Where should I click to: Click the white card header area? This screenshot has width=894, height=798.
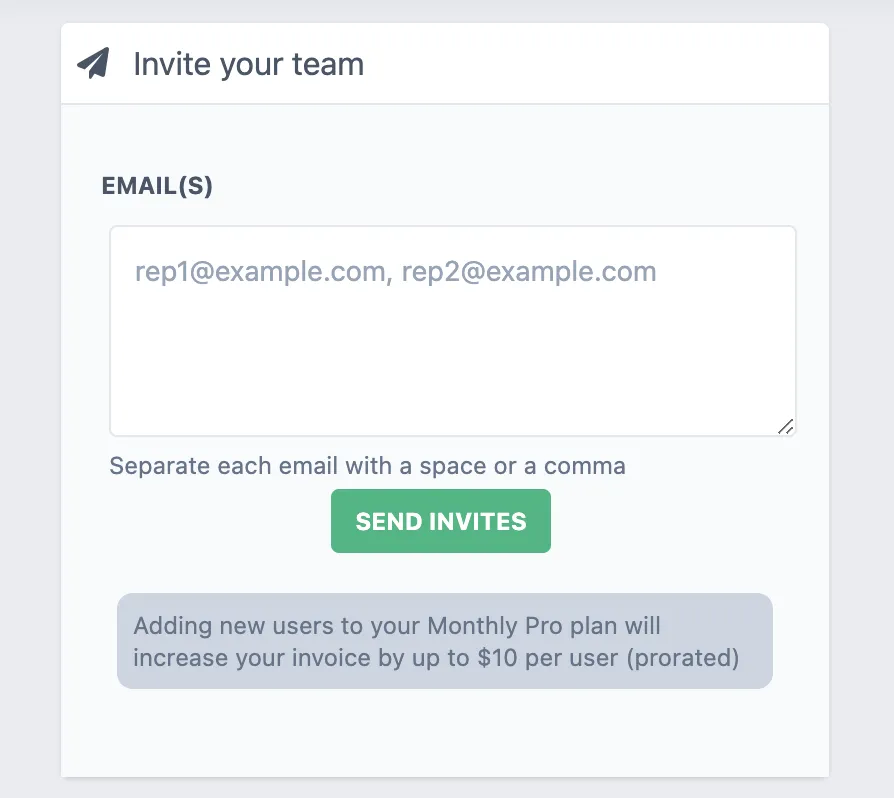600,62
